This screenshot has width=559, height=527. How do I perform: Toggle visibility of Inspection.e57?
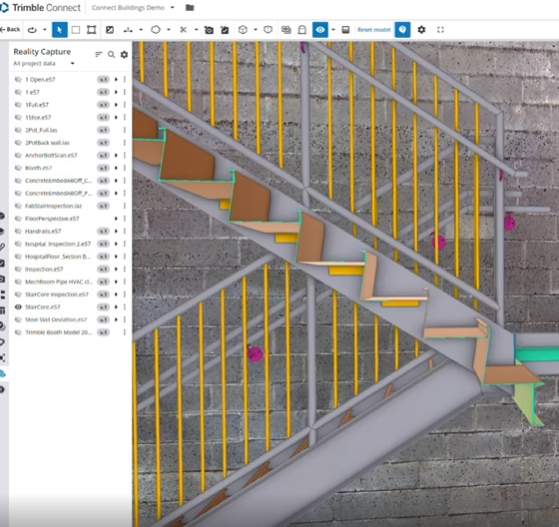pos(18,269)
